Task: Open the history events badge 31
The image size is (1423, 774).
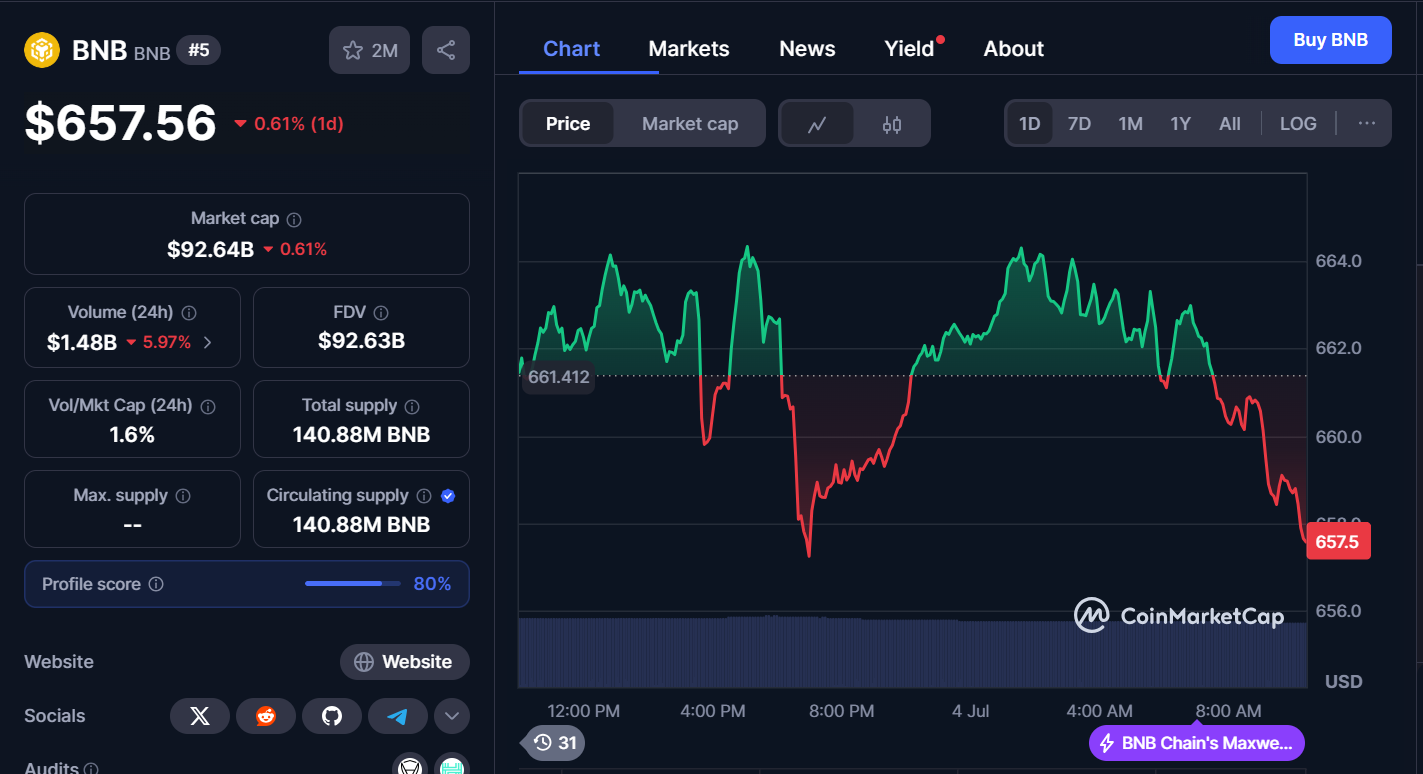Action: [x=553, y=743]
